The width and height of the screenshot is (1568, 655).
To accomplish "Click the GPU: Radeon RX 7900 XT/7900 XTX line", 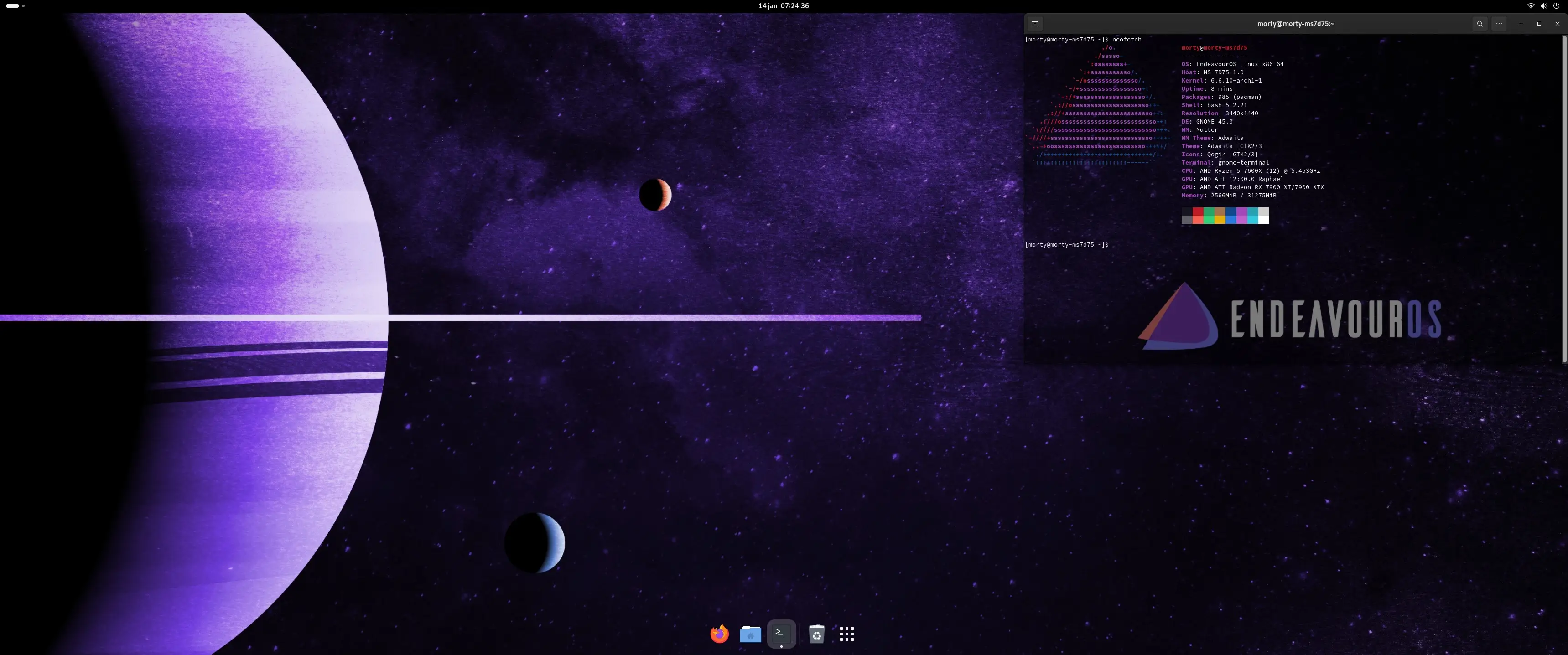I will [1253, 187].
